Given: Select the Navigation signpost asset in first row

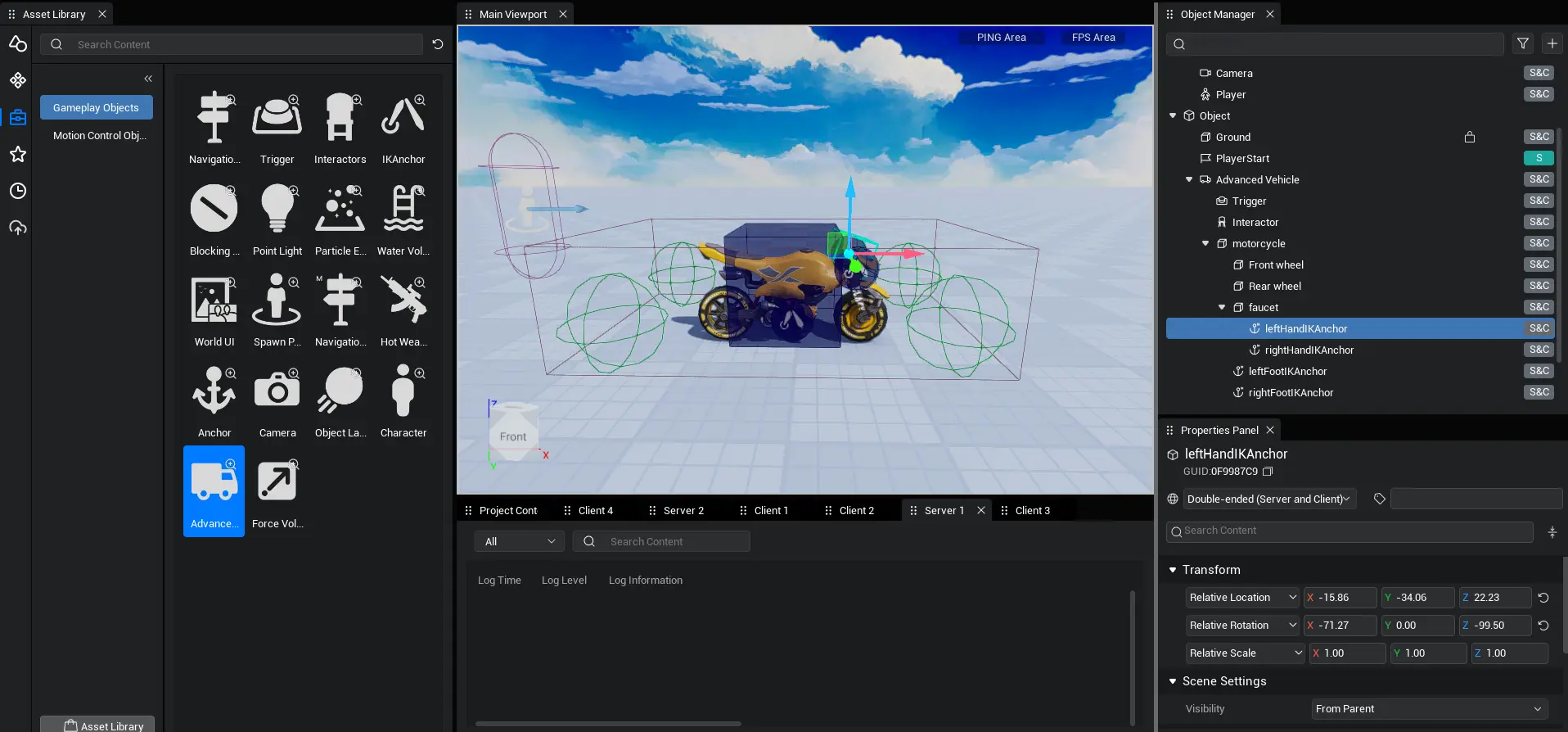Looking at the screenshot, I should point(214,118).
